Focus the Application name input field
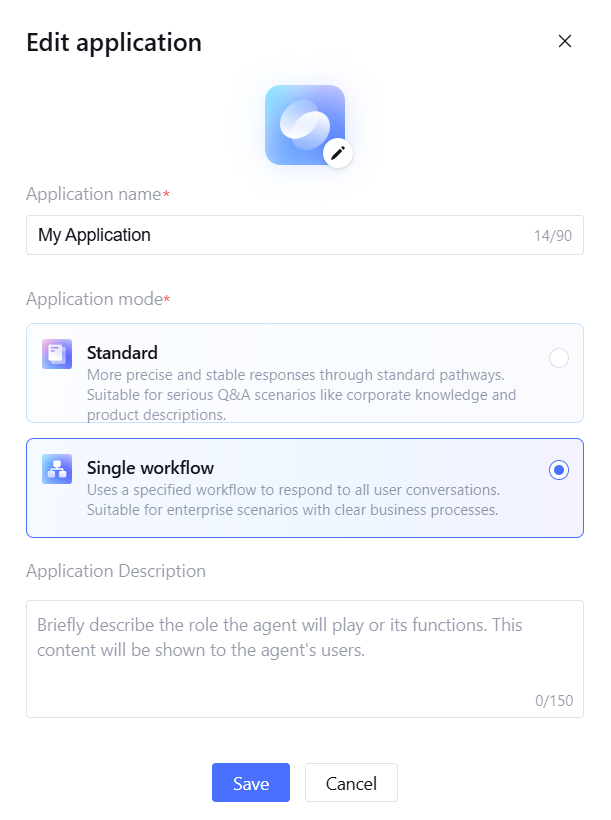 coord(280,235)
